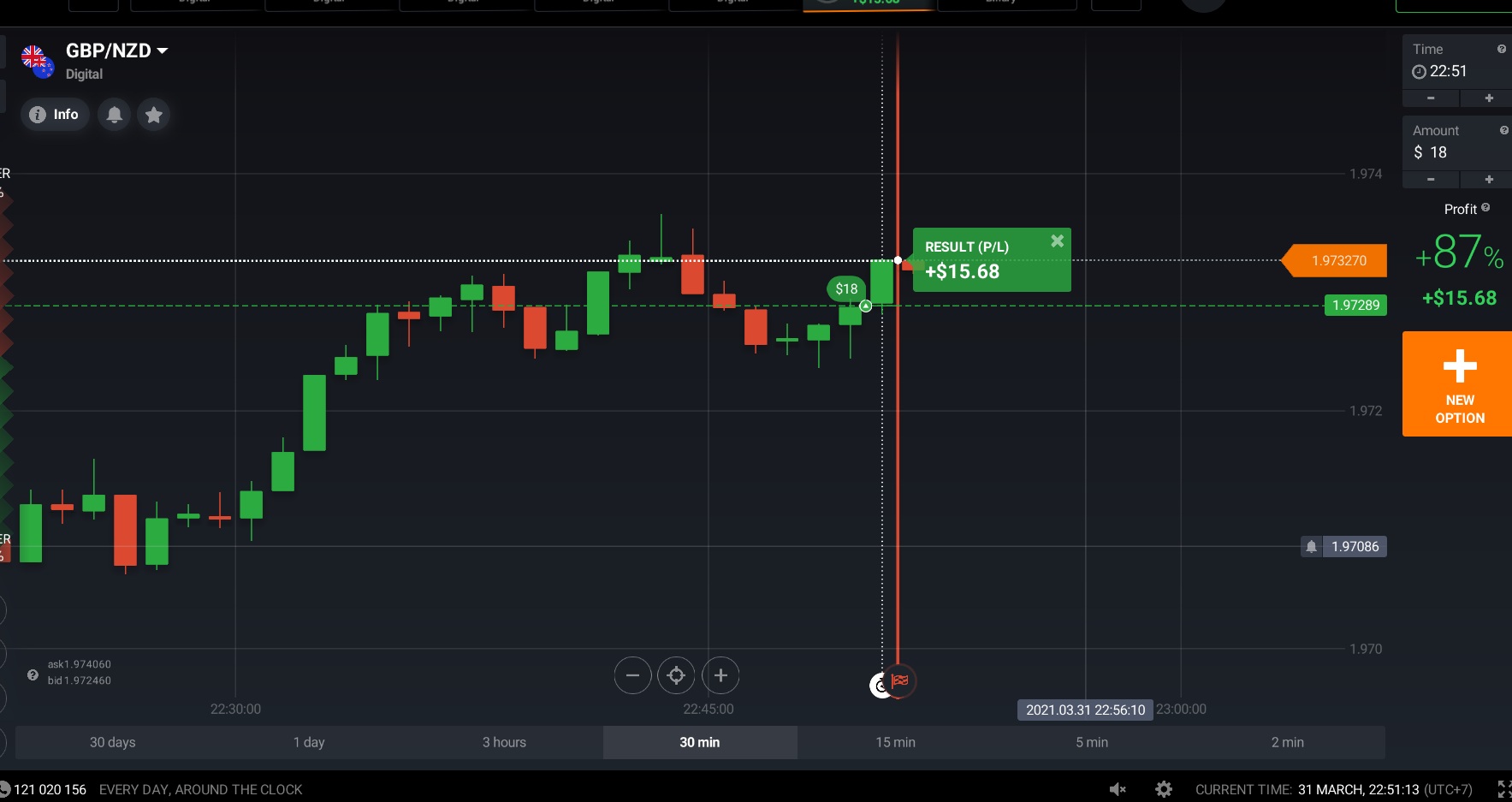Image resolution: width=1512 pixels, height=802 pixels.
Task: Click the help icon beside ask/bid prices
Action: (33, 674)
